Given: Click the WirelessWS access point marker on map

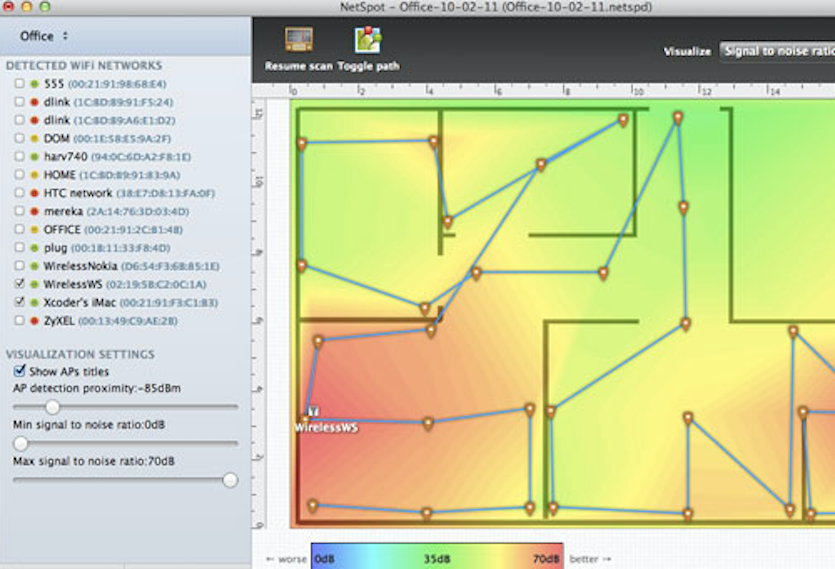Looking at the screenshot, I should coord(311,412).
